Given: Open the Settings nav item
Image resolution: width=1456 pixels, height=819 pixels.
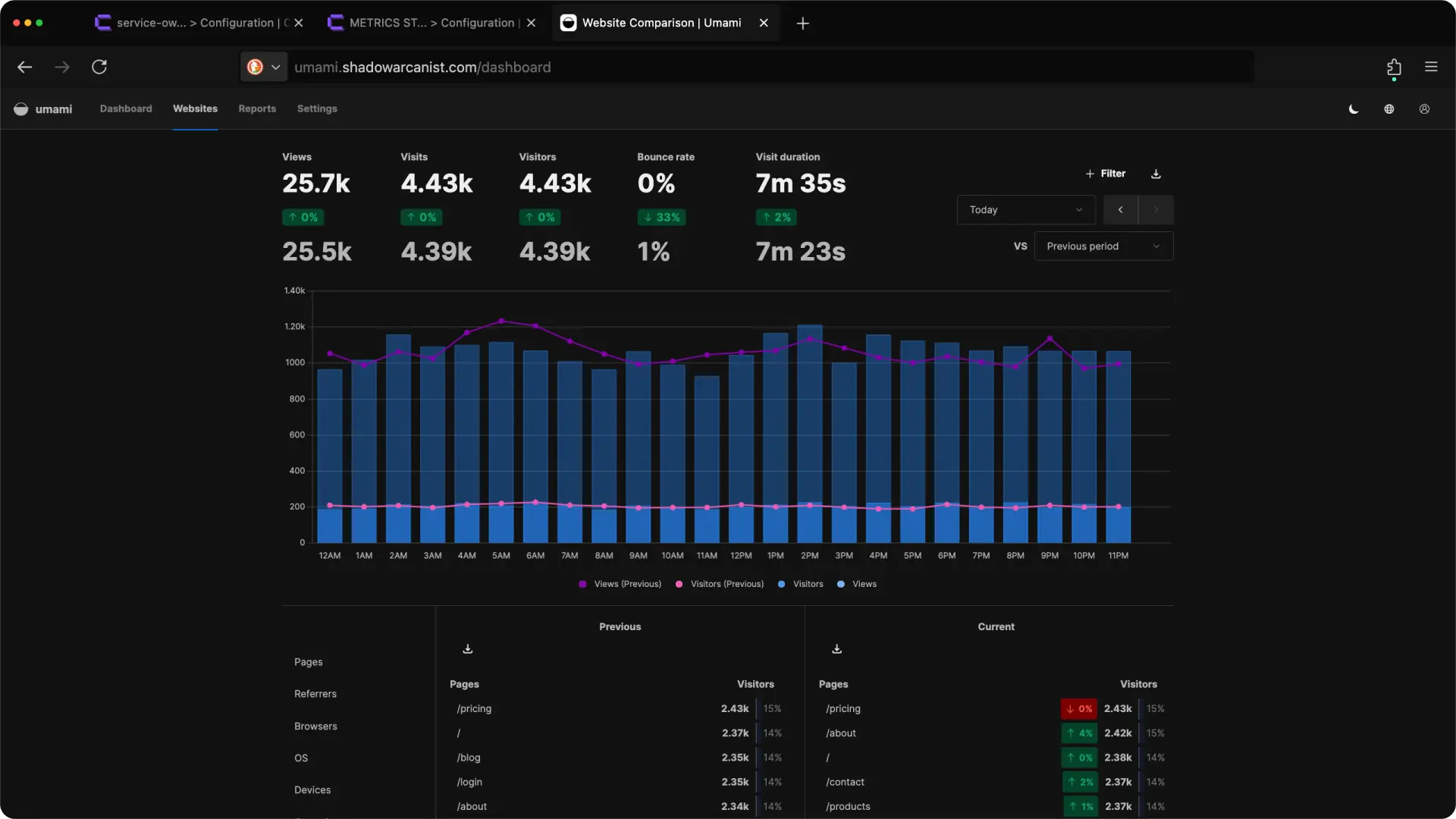Looking at the screenshot, I should [x=317, y=109].
